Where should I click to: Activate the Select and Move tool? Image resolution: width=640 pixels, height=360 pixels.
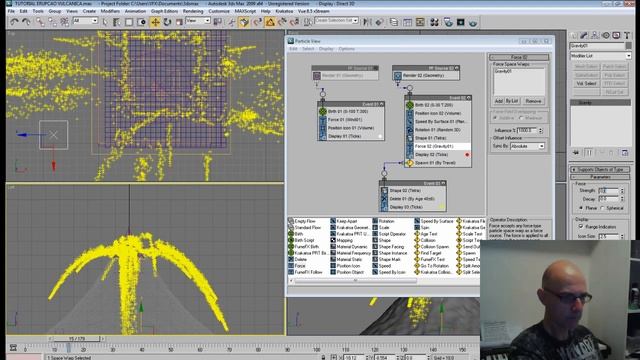(x=155, y=22)
